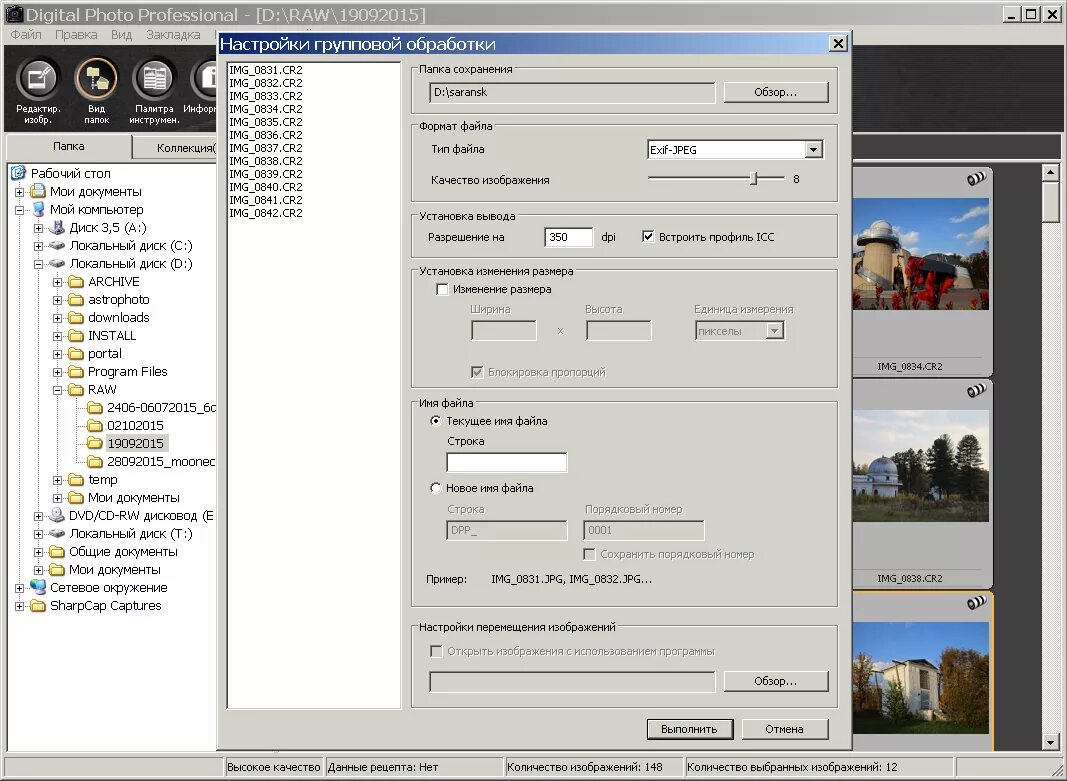Click the downloads folder icon

click(76, 318)
